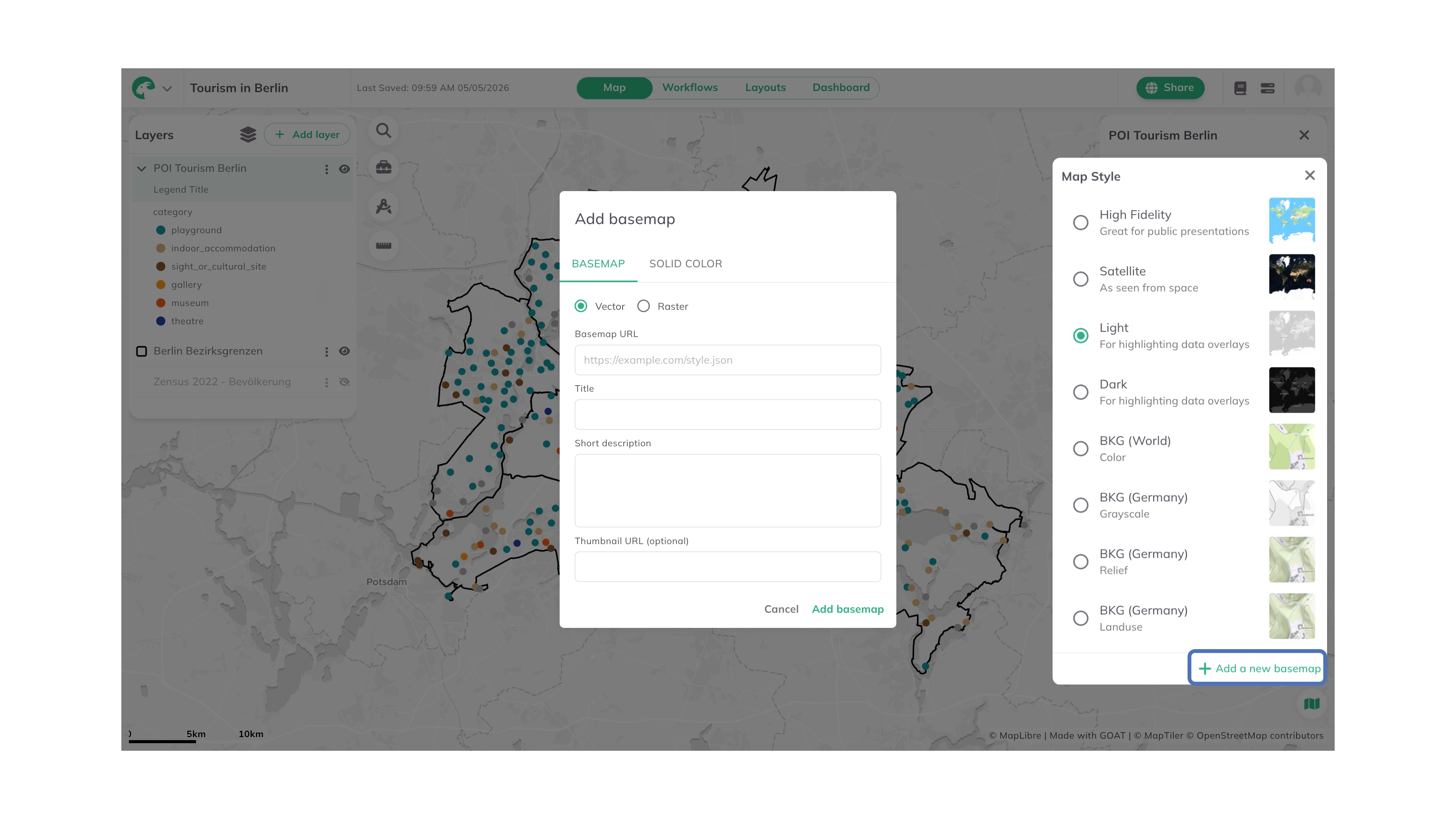This screenshot has height=819, width=1456.
Task: Select BKG (Germany) Relief basemap radio
Action: 1081,562
